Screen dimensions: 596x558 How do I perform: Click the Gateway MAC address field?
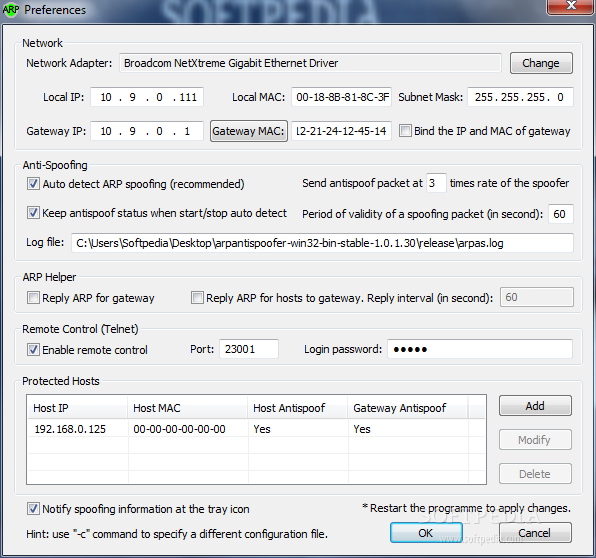coord(341,131)
